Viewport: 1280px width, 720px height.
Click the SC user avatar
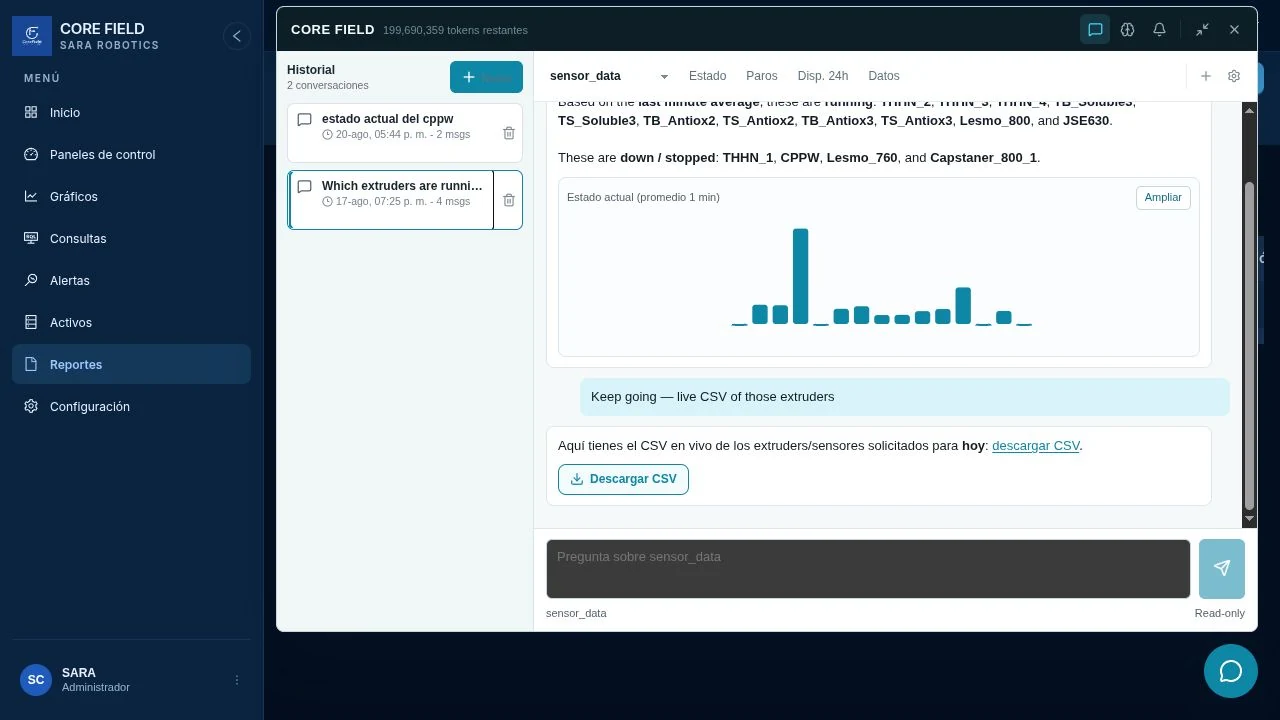pos(36,680)
